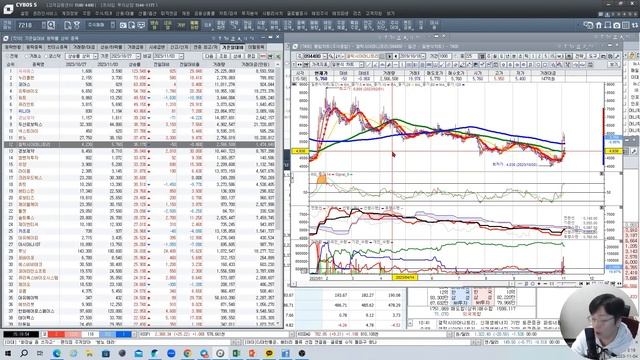Viewport: 640px width, 360px height.
Task: Open the 계좌정보 menu
Action: (x=70, y=13)
